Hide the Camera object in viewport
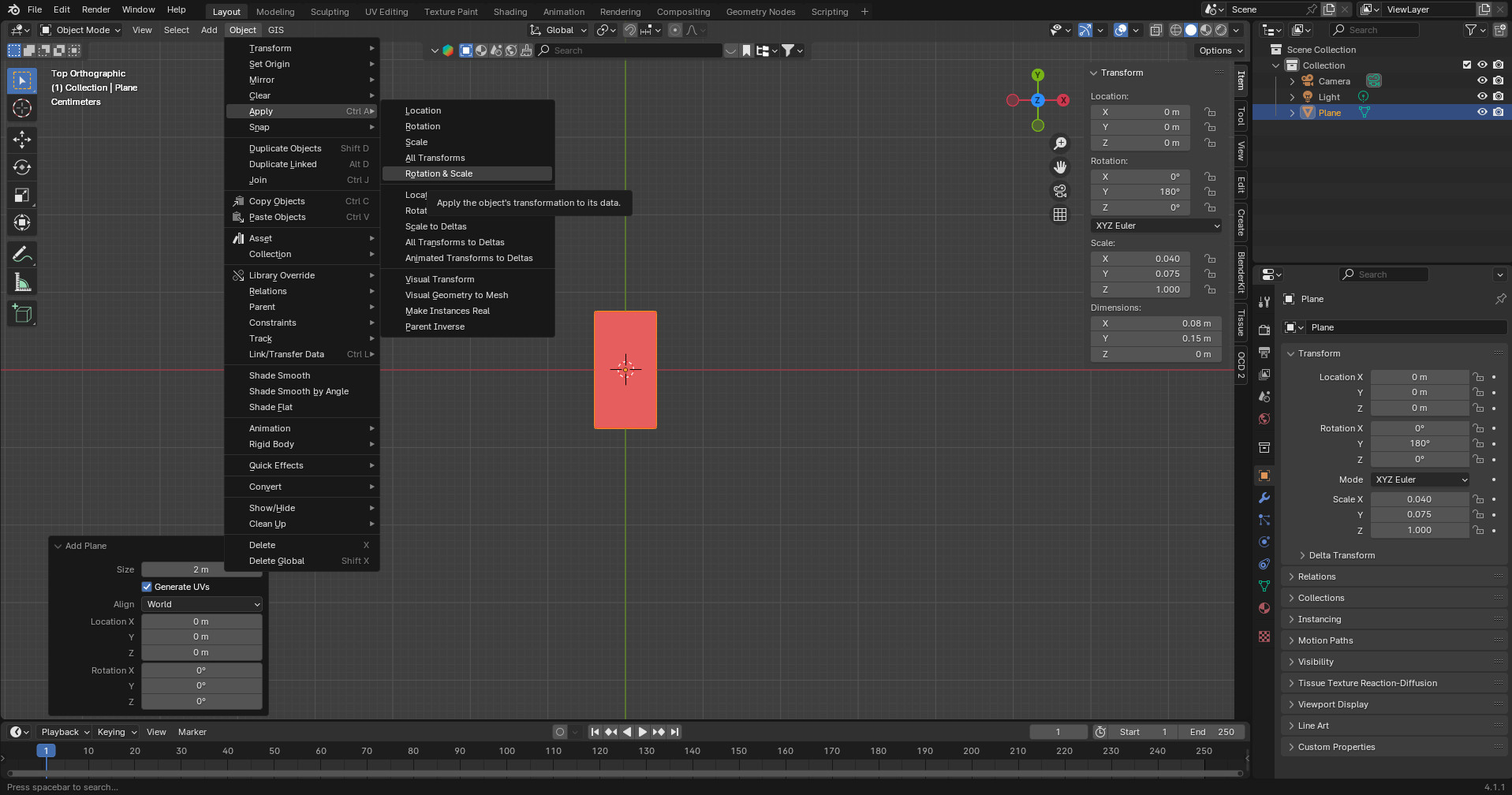 pos(1482,81)
